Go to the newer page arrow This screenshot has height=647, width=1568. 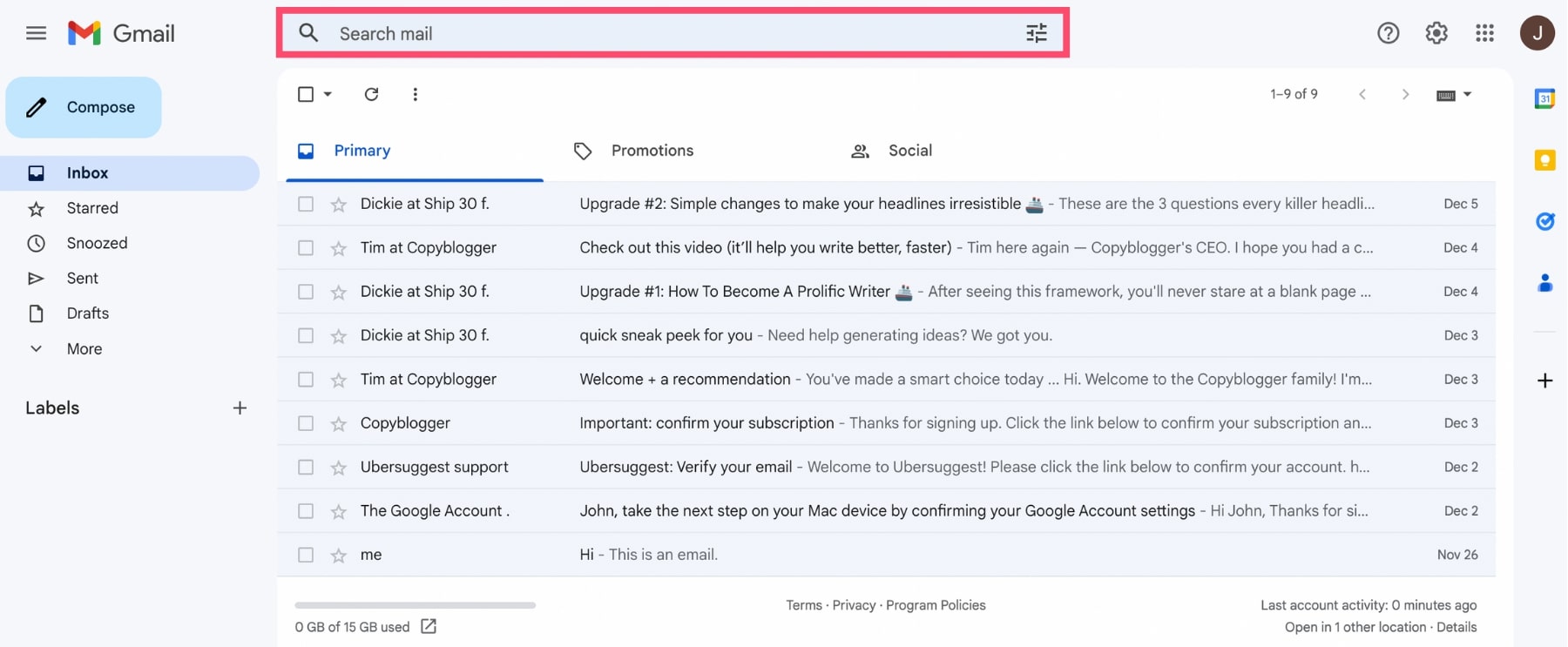1362,94
